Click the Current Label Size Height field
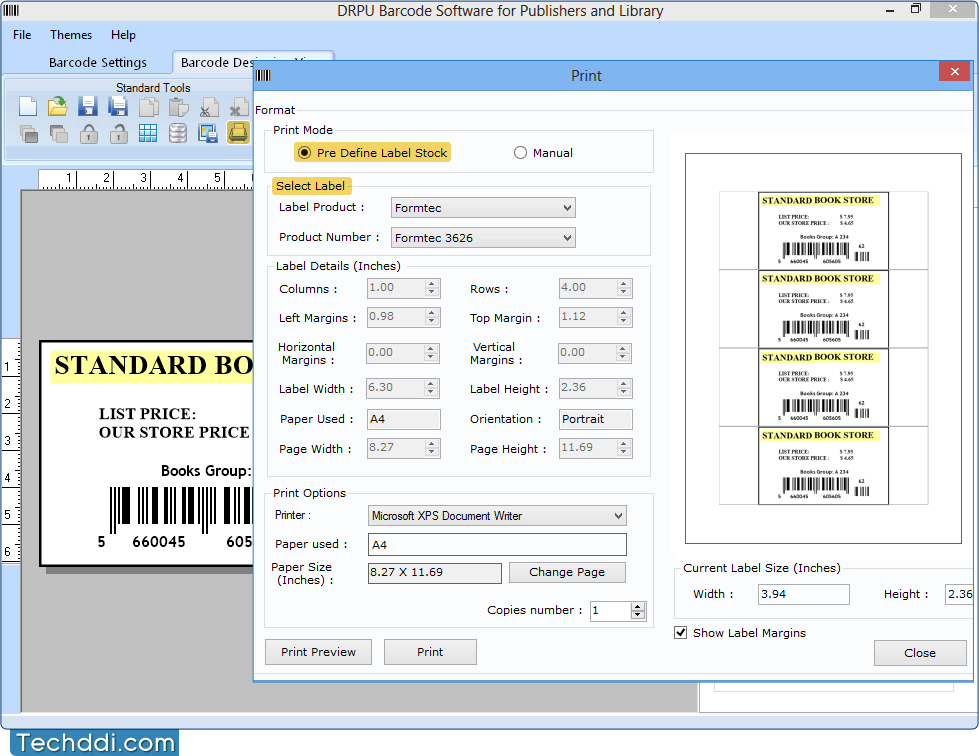The height and width of the screenshot is (756, 979). pyautogui.click(x=960, y=594)
